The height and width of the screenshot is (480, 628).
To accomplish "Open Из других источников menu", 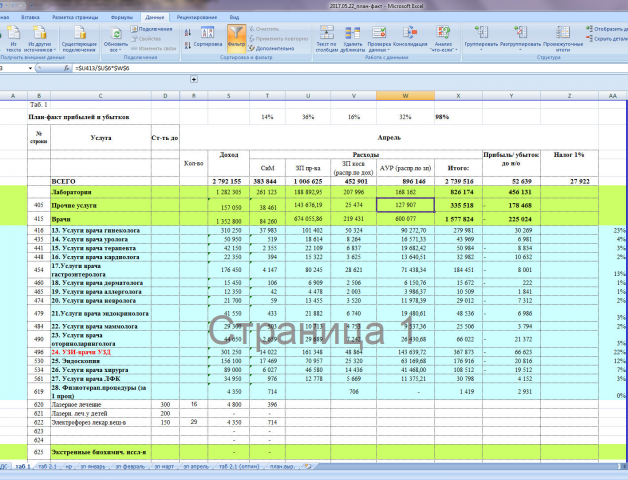I will [x=40, y=38].
